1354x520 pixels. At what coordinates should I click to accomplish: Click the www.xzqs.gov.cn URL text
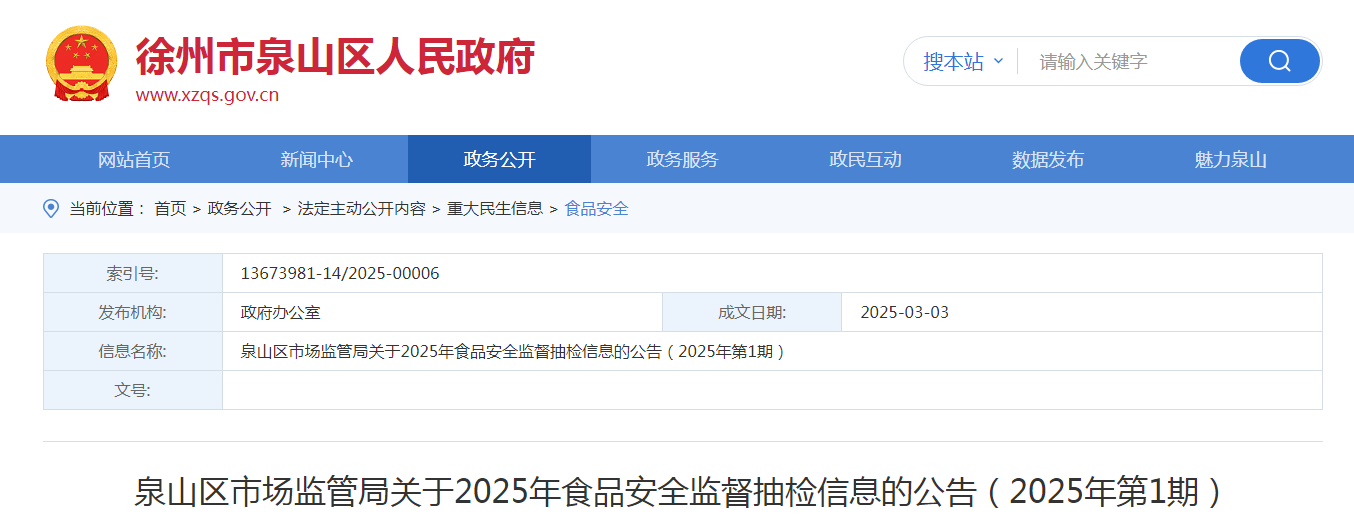pos(207,95)
